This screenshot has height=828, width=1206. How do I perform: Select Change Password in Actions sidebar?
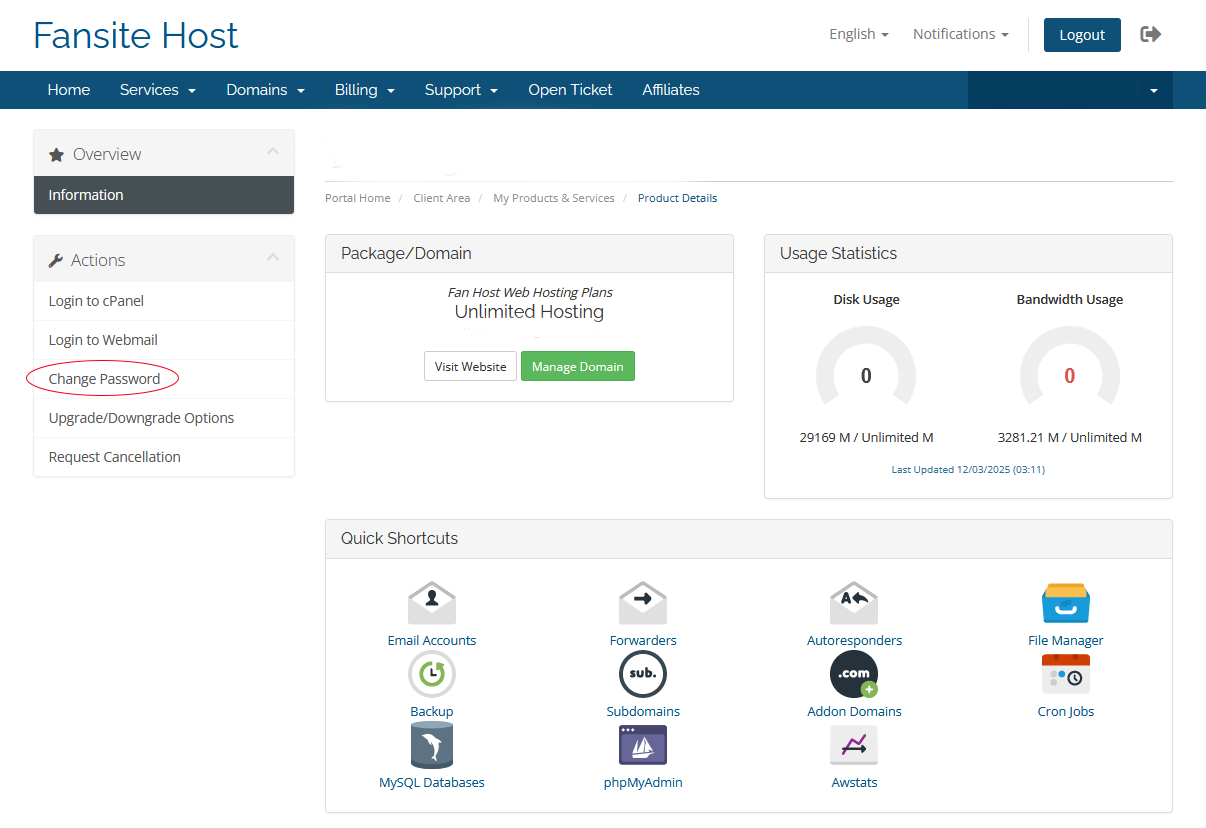click(104, 379)
